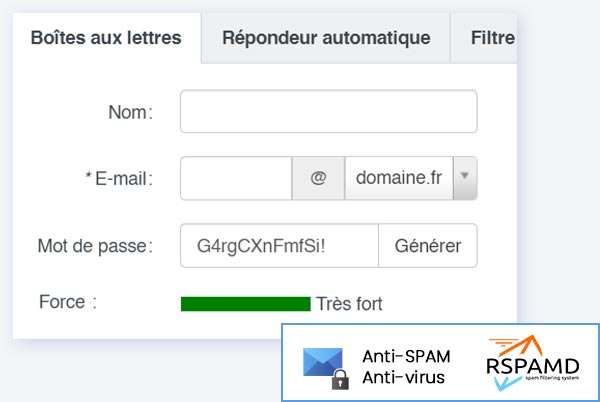The width and height of the screenshot is (600, 402).
Task: Select the partially visible Filtre tab
Action: [492, 39]
